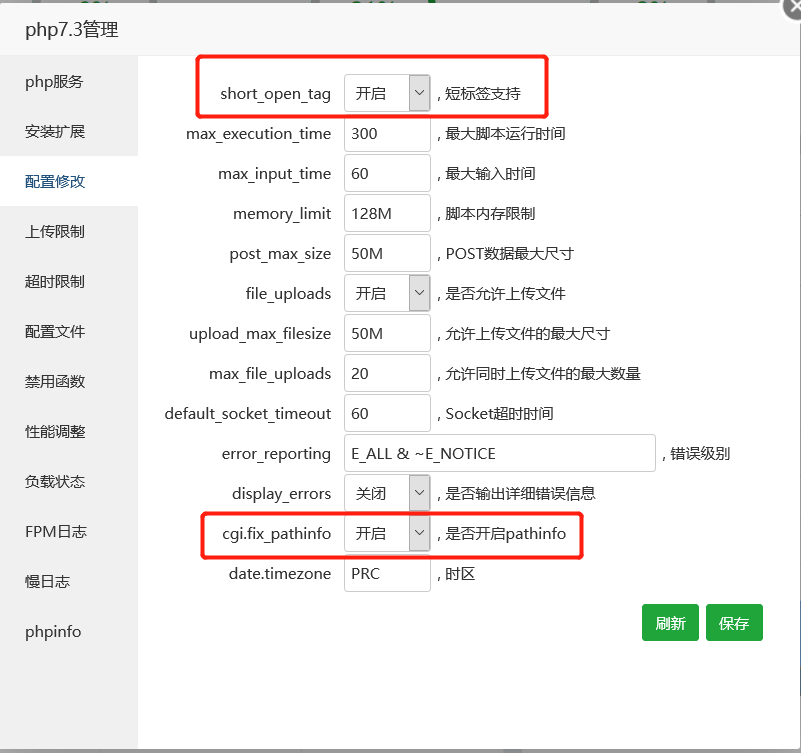Open the short_open_tag dropdown
This screenshot has width=801, height=753.
(x=387, y=94)
